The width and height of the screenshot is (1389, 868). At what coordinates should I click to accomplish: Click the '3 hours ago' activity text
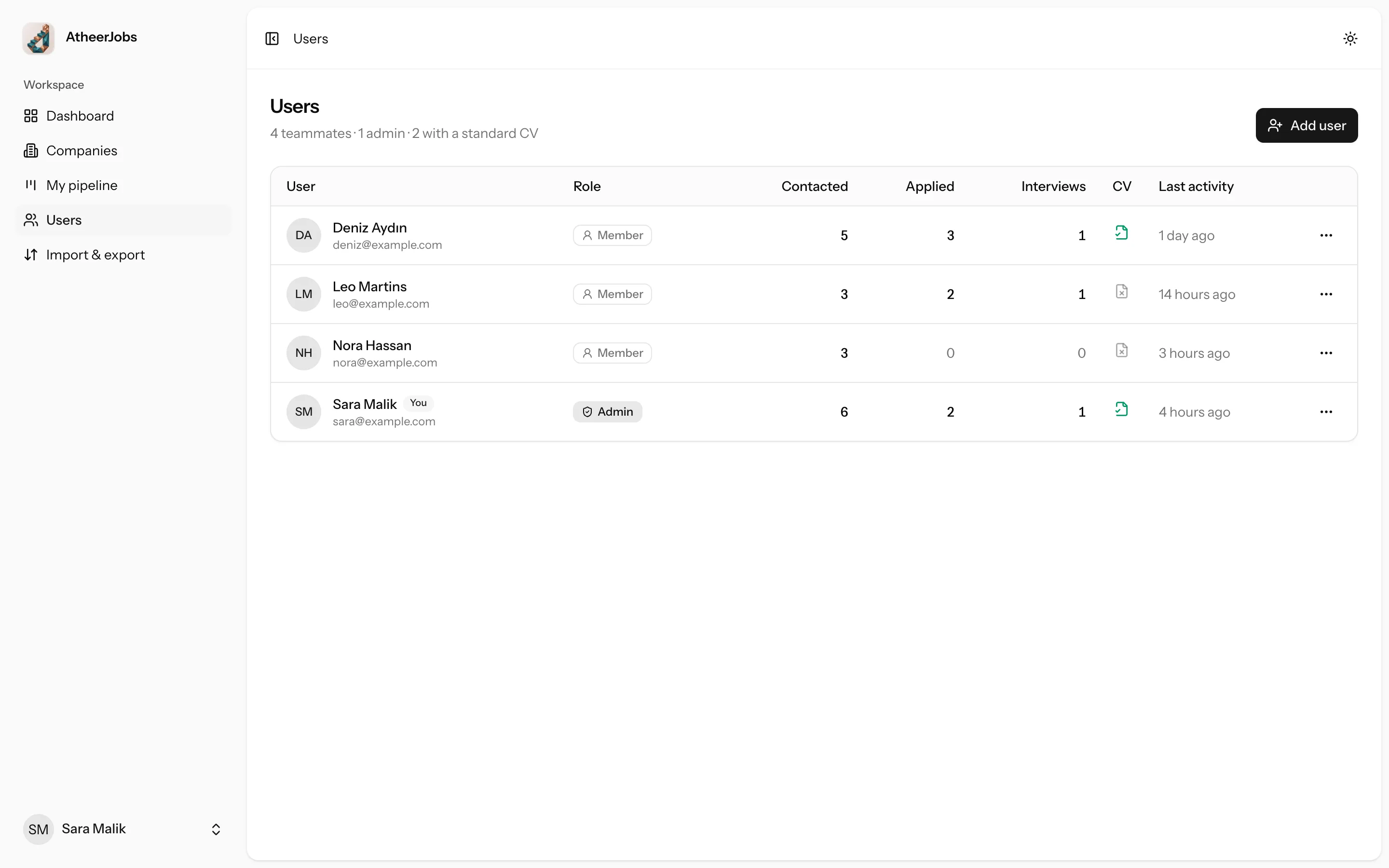(x=1194, y=353)
